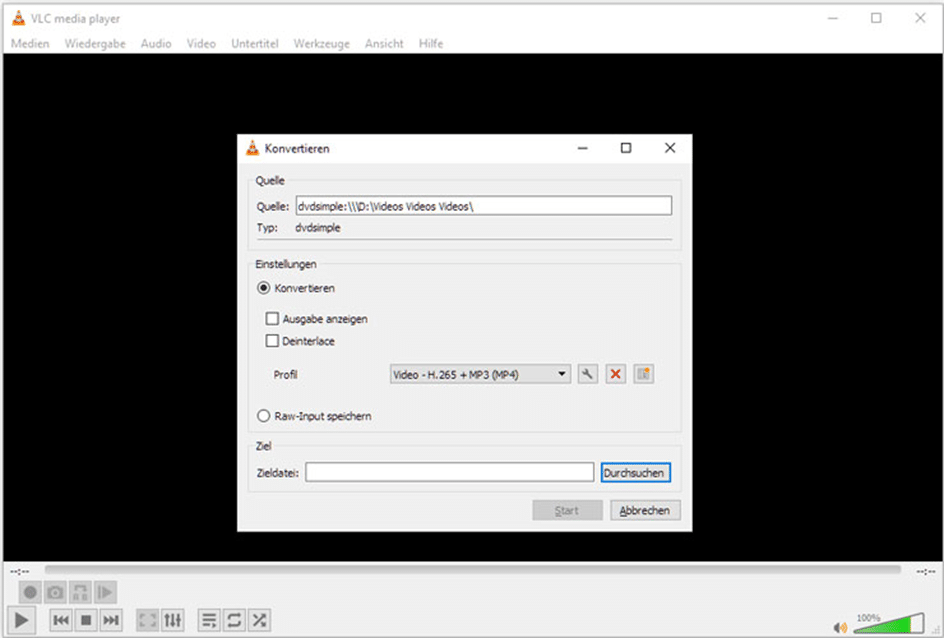
Task: Mute audio with the speaker icon
Action: click(840, 627)
